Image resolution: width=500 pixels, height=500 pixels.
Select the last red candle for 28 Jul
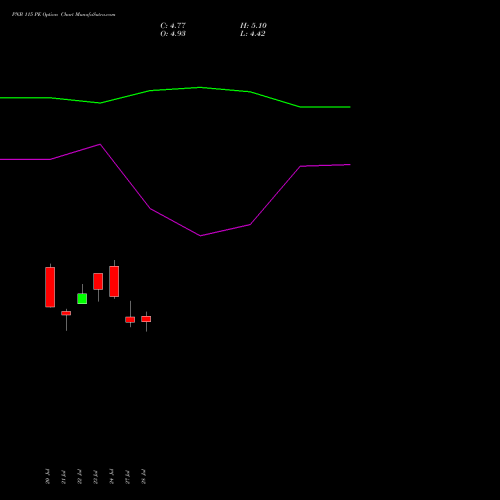pyautogui.click(x=146, y=319)
